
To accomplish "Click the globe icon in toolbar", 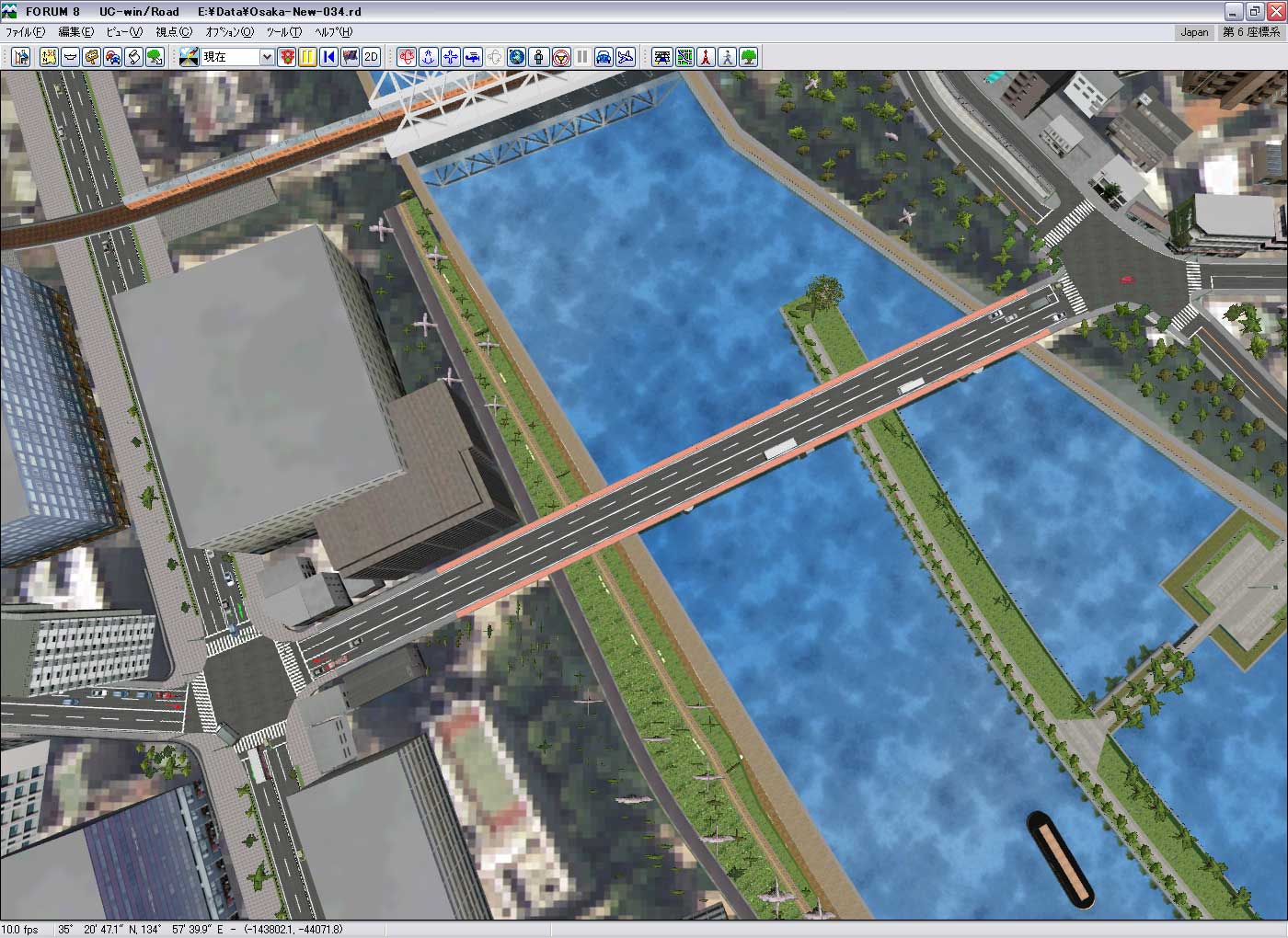I will 517,57.
